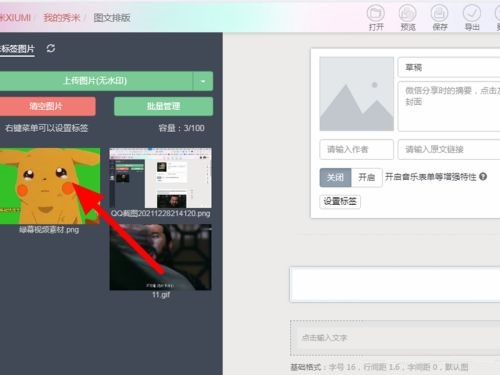Open 批量管理 batch management
Viewport: 500px width, 375px height.
(x=163, y=106)
